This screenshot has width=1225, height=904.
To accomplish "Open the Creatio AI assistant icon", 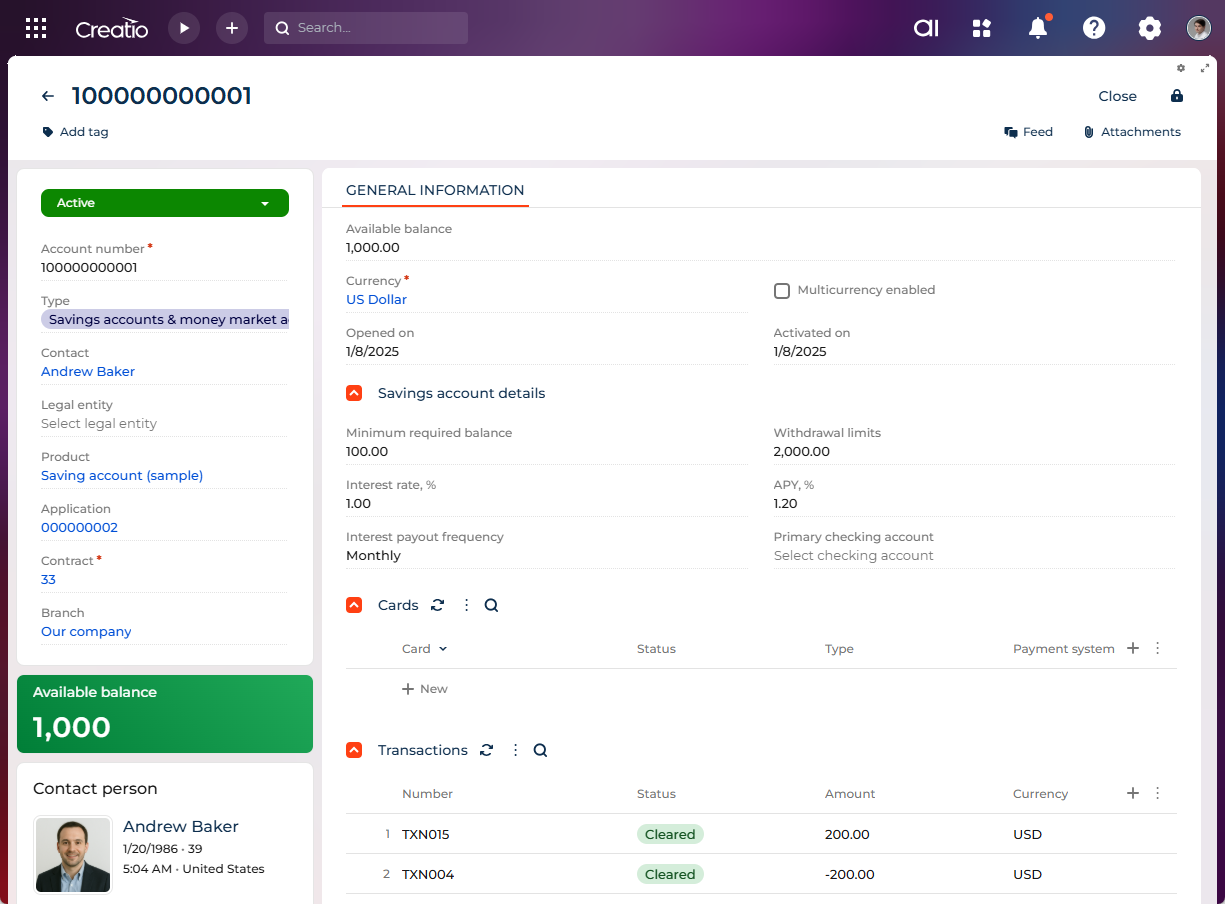I will point(926,28).
